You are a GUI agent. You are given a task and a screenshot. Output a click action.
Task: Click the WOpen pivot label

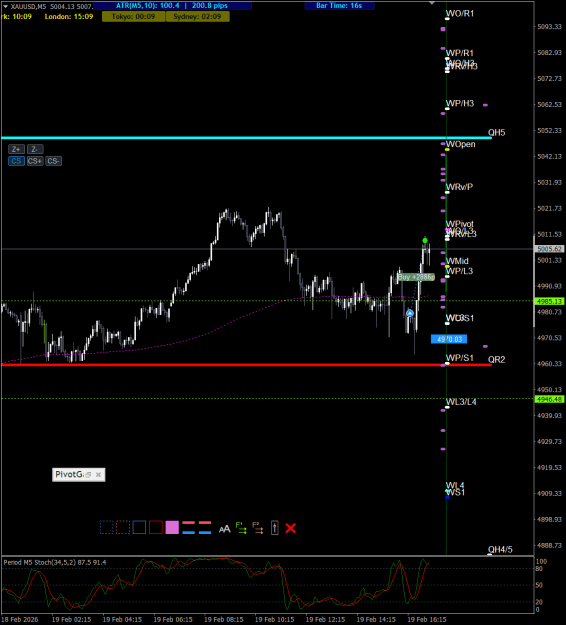pos(460,144)
